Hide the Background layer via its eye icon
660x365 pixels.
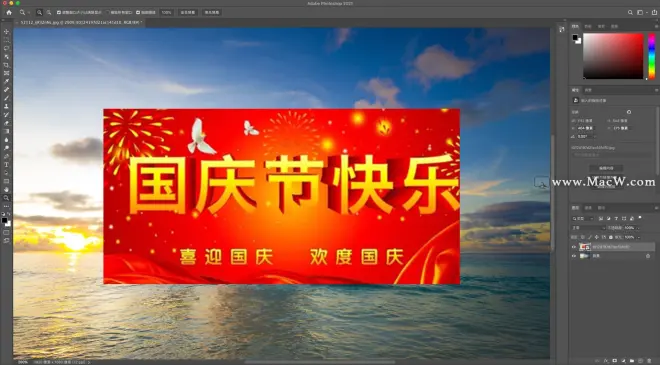click(574, 256)
